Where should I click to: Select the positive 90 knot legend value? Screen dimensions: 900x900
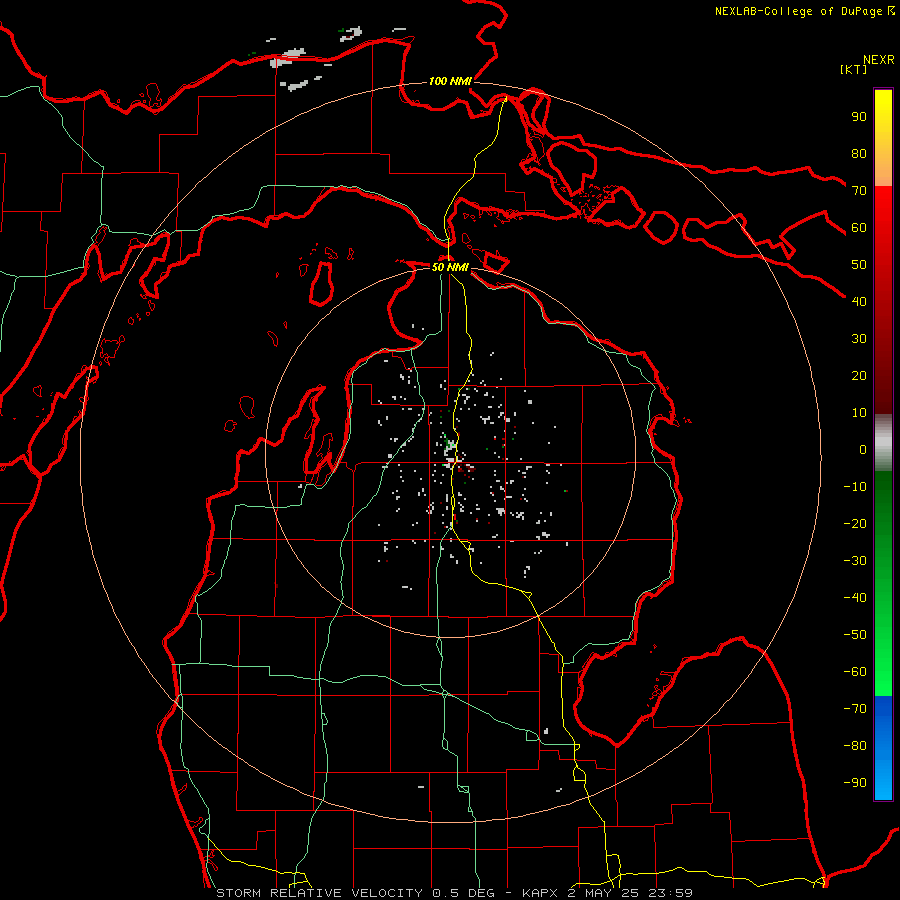coord(859,117)
